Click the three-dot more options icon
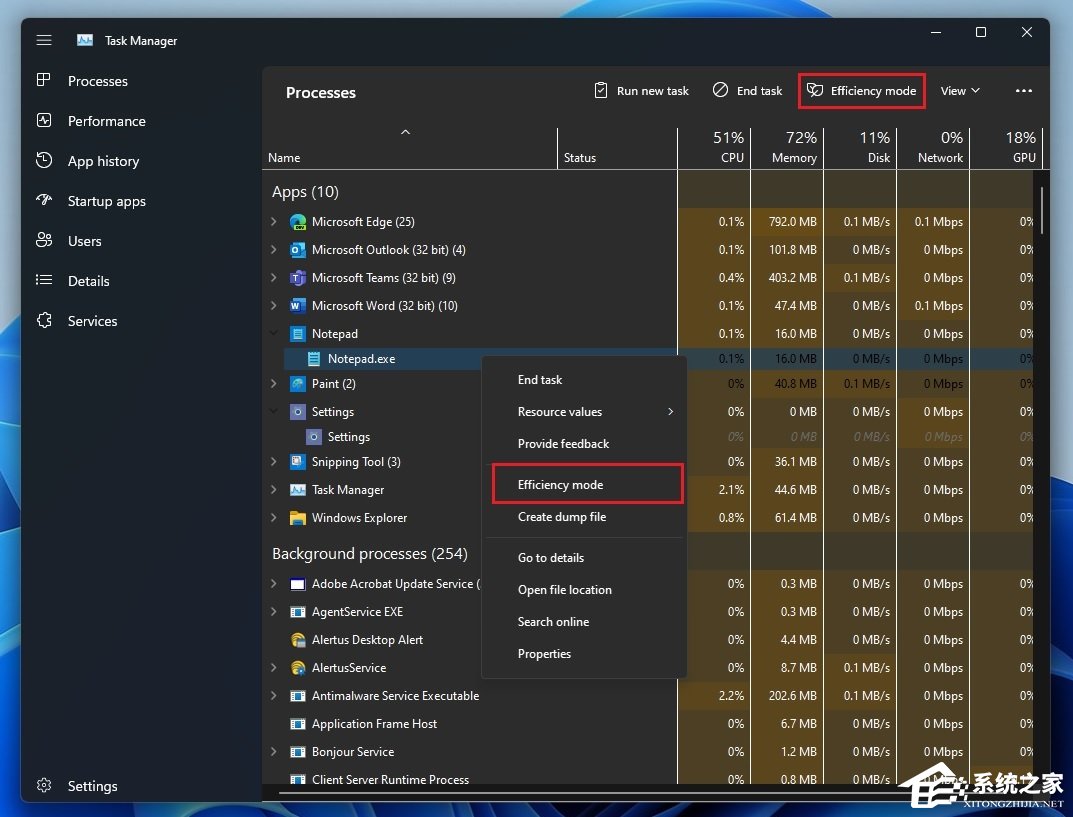This screenshot has height=817, width=1073. tap(1023, 91)
